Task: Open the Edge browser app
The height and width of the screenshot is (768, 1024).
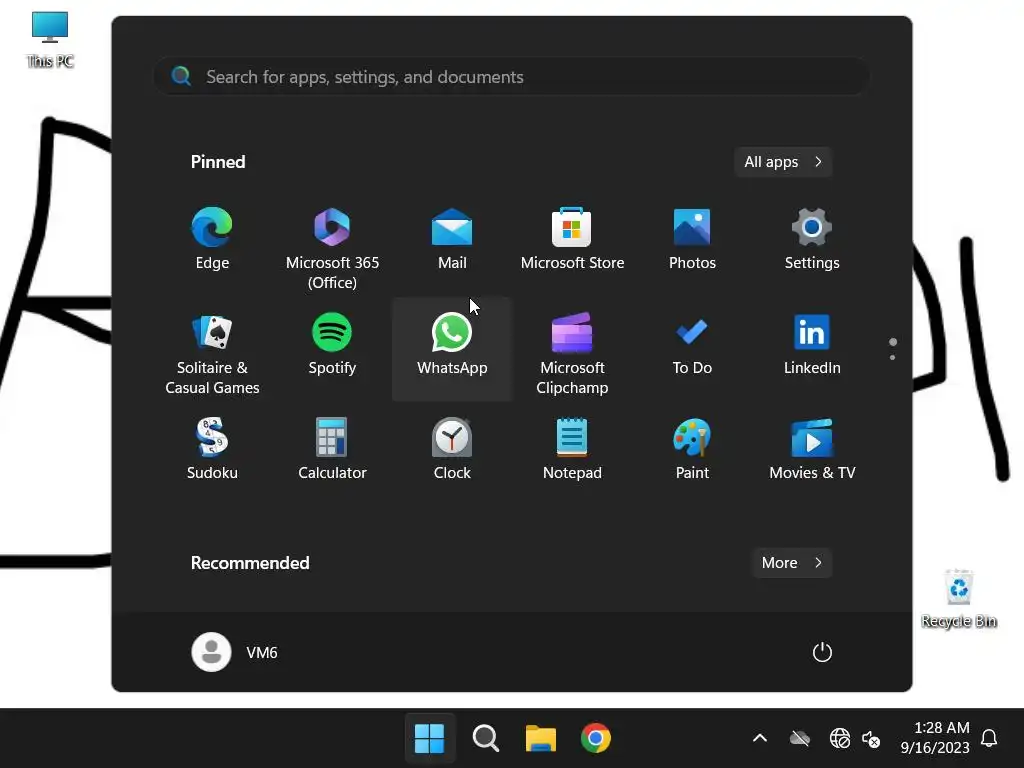Action: pyautogui.click(x=212, y=239)
